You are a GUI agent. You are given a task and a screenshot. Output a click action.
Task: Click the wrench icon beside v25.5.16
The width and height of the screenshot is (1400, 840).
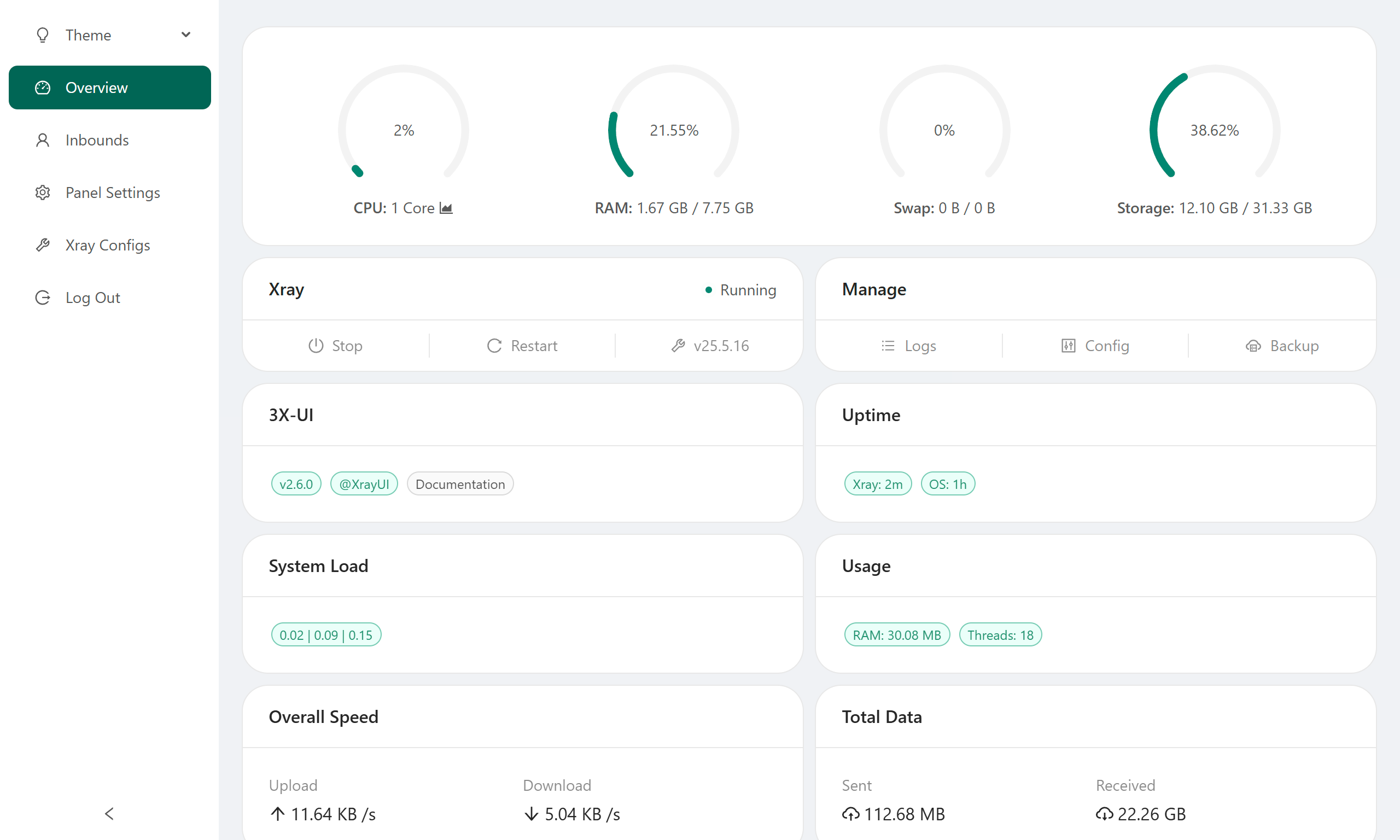pyautogui.click(x=678, y=345)
